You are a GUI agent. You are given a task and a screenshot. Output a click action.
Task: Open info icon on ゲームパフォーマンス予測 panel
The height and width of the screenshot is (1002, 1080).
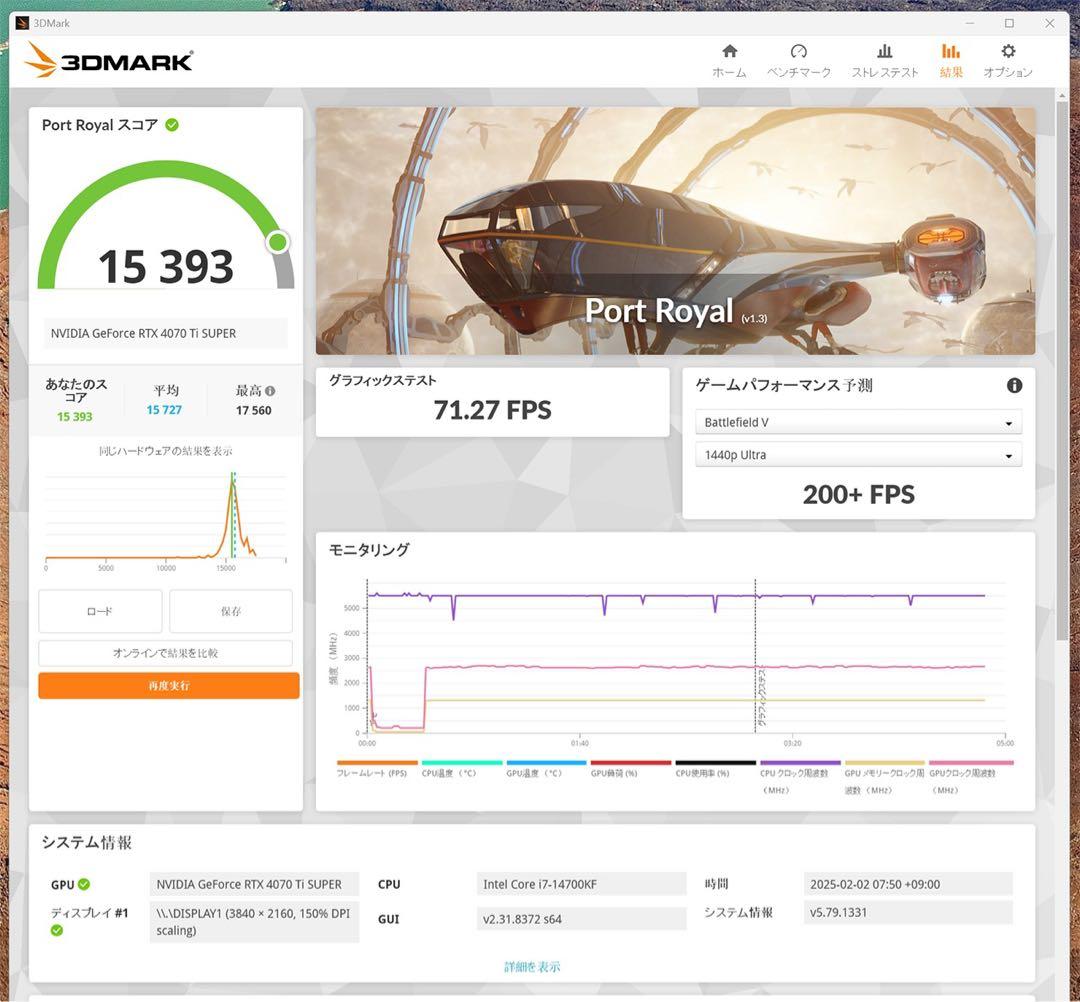coord(1014,385)
